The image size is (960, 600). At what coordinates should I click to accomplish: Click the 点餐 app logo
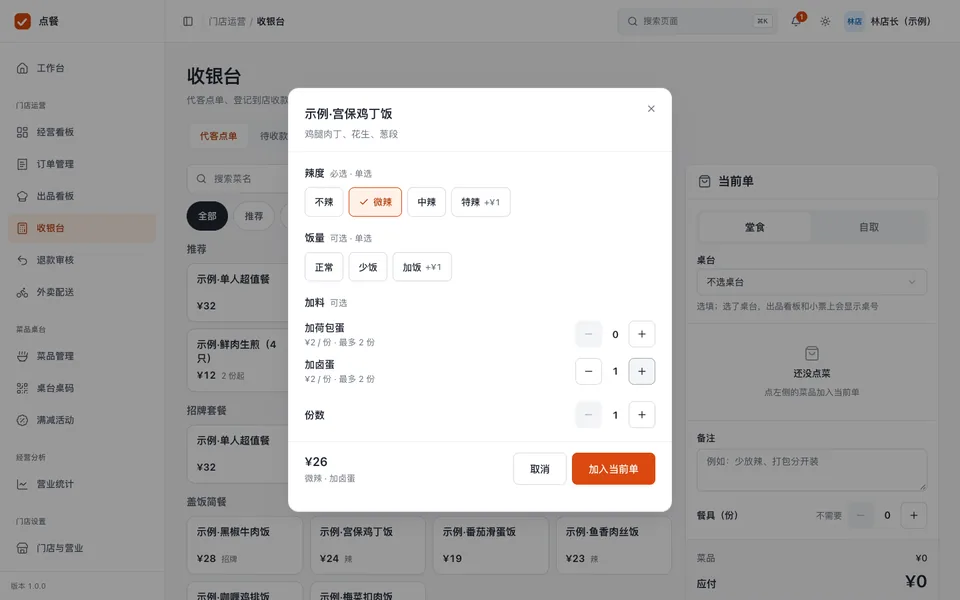coord(23,21)
